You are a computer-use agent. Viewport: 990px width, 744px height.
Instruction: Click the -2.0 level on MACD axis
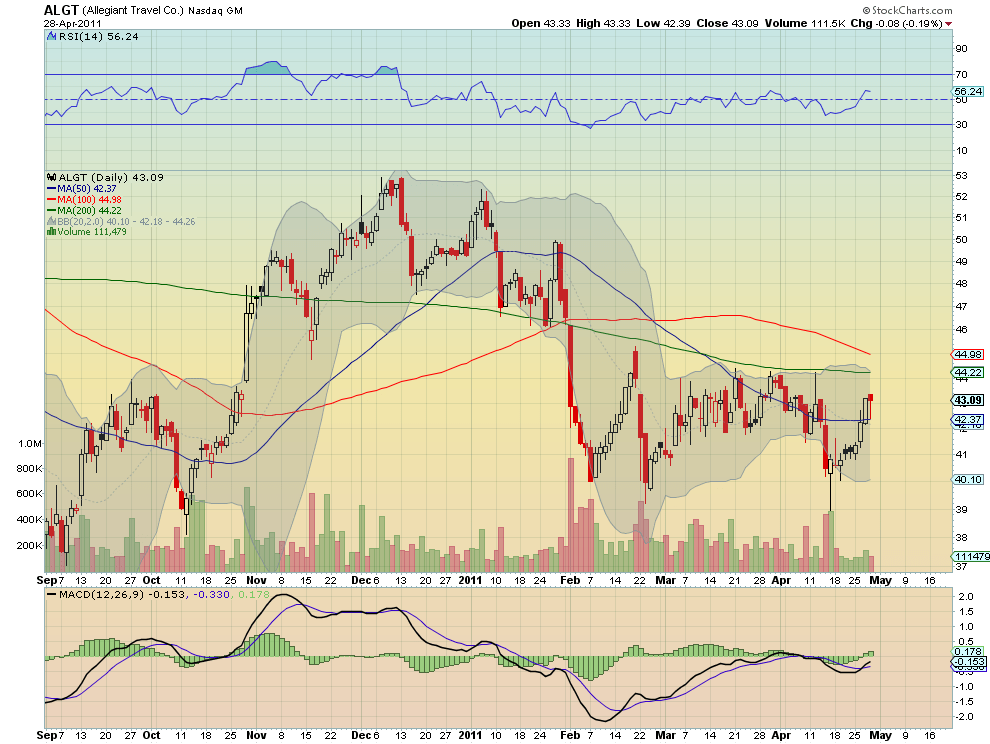coord(963,716)
